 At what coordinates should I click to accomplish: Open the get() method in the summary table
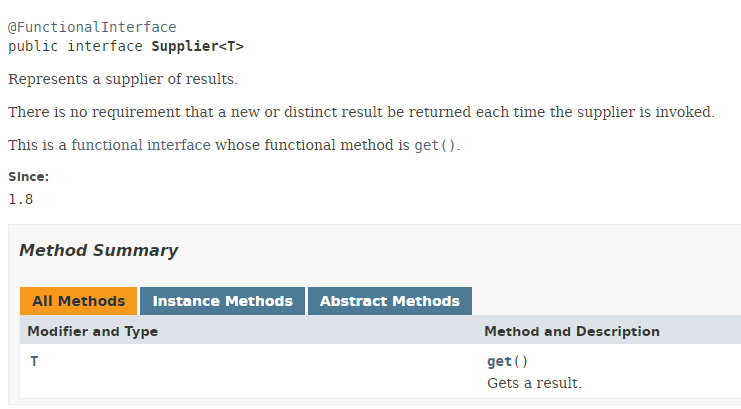point(499,361)
